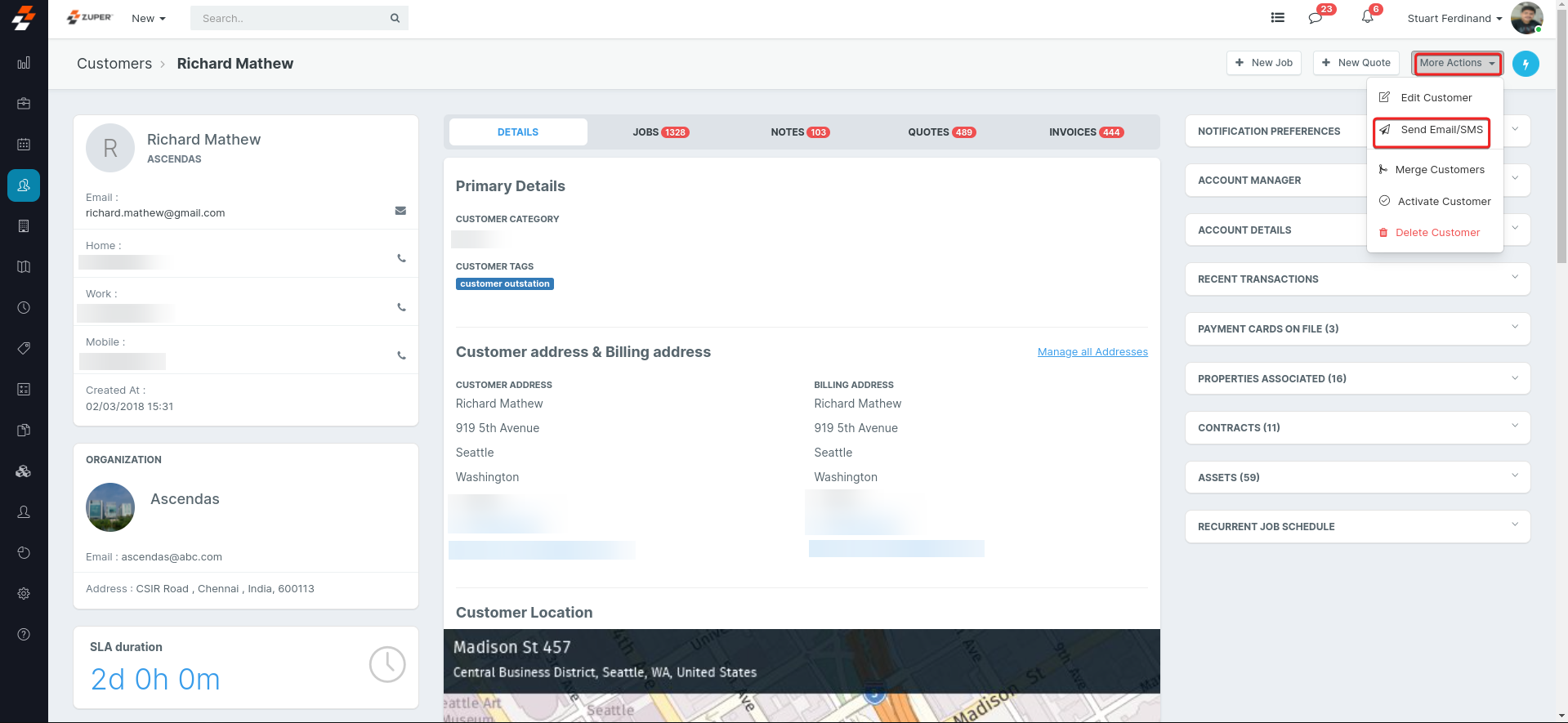Click into the Search input field
This screenshot has width=1568, height=723.
292,18
